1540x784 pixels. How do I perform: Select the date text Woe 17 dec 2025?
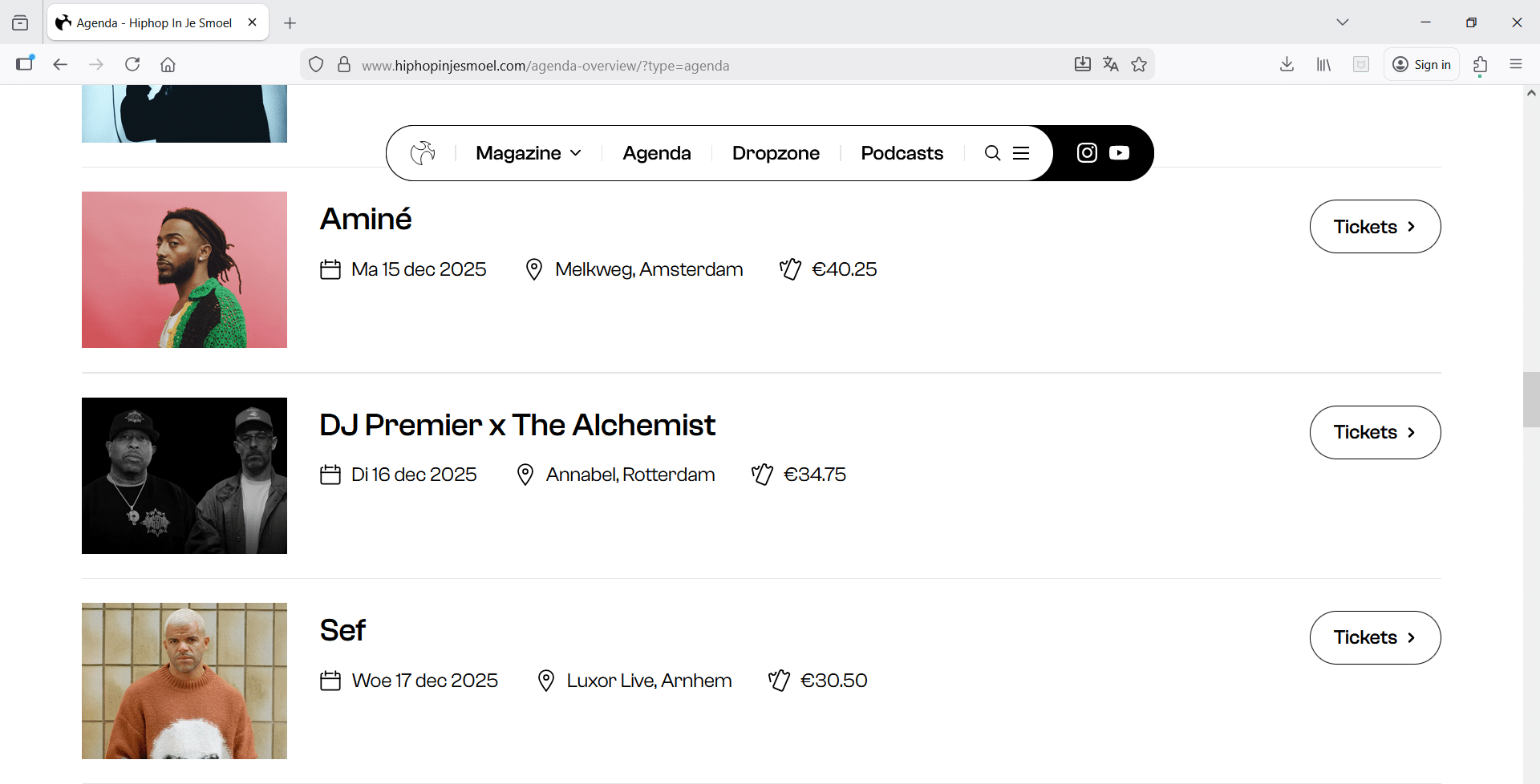tap(425, 681)
